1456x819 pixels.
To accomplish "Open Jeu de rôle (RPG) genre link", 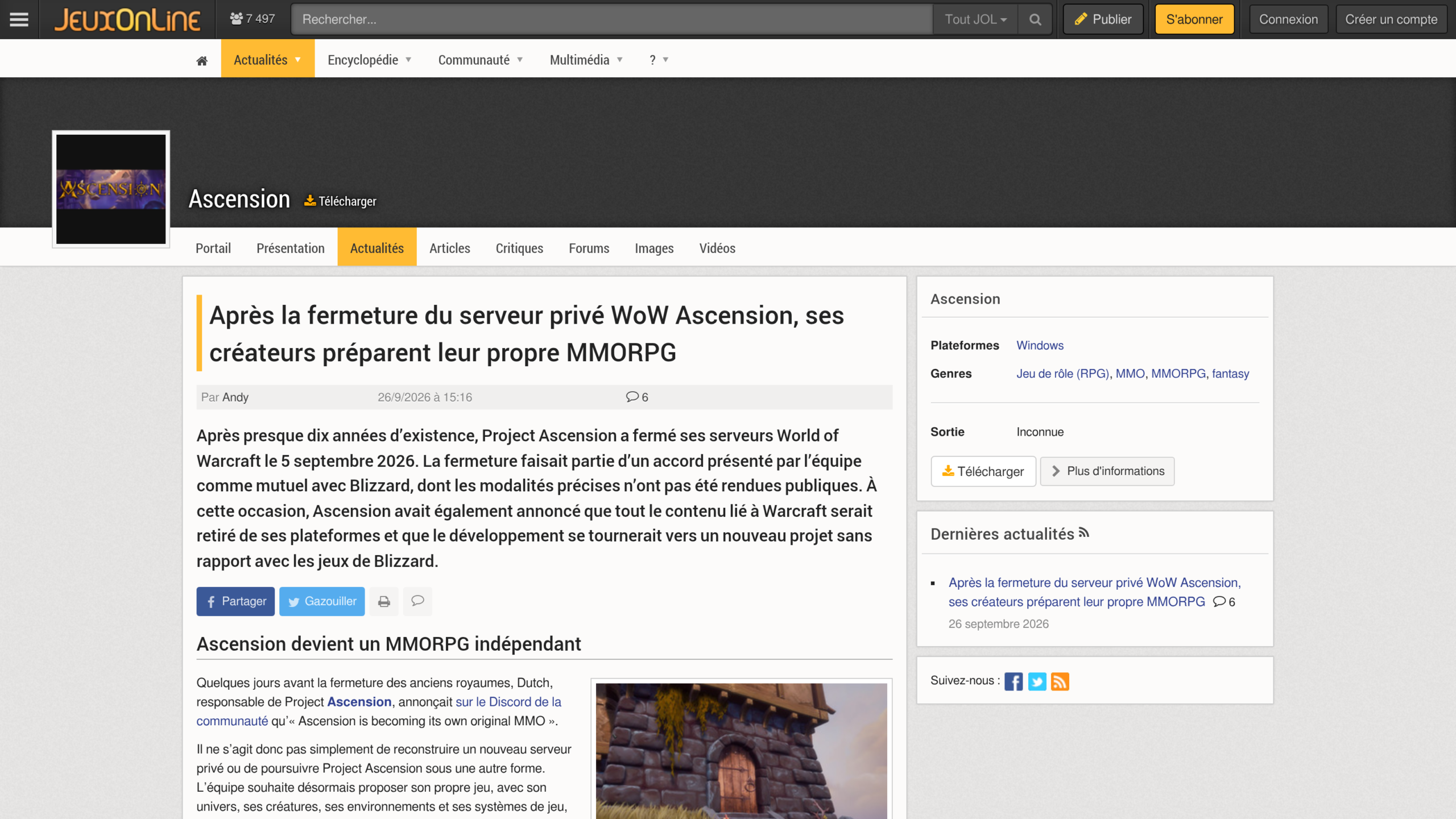I will 1062,374.
